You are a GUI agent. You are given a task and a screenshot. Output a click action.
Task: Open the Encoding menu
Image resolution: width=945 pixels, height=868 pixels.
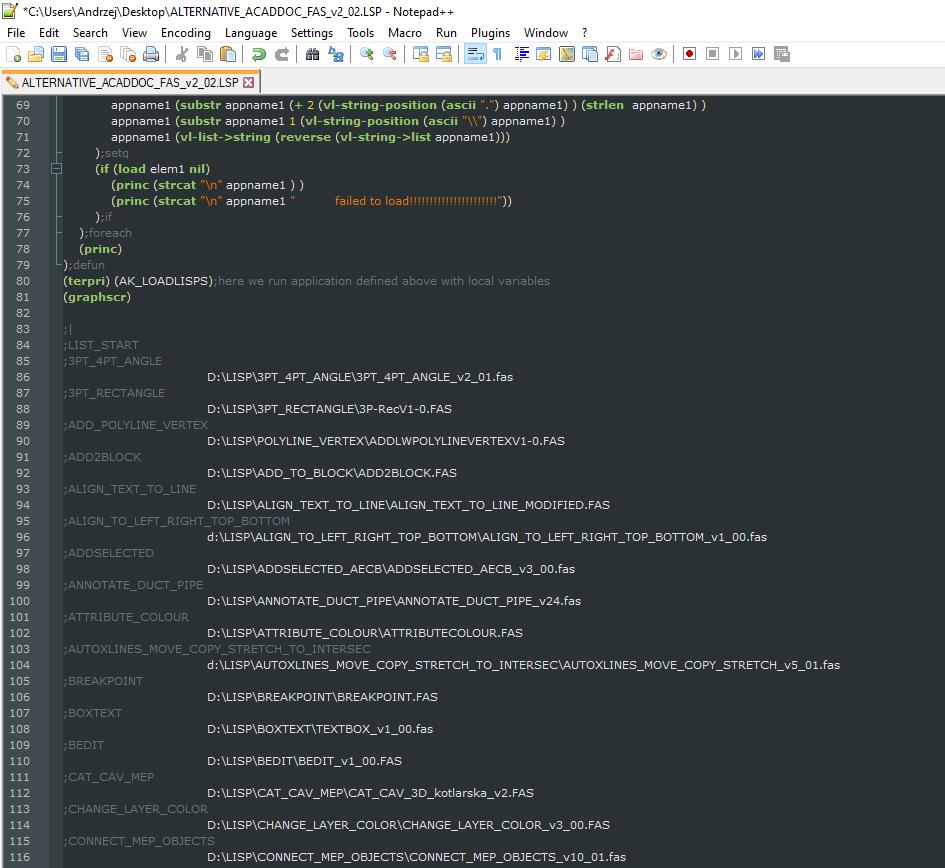(185, 32)
